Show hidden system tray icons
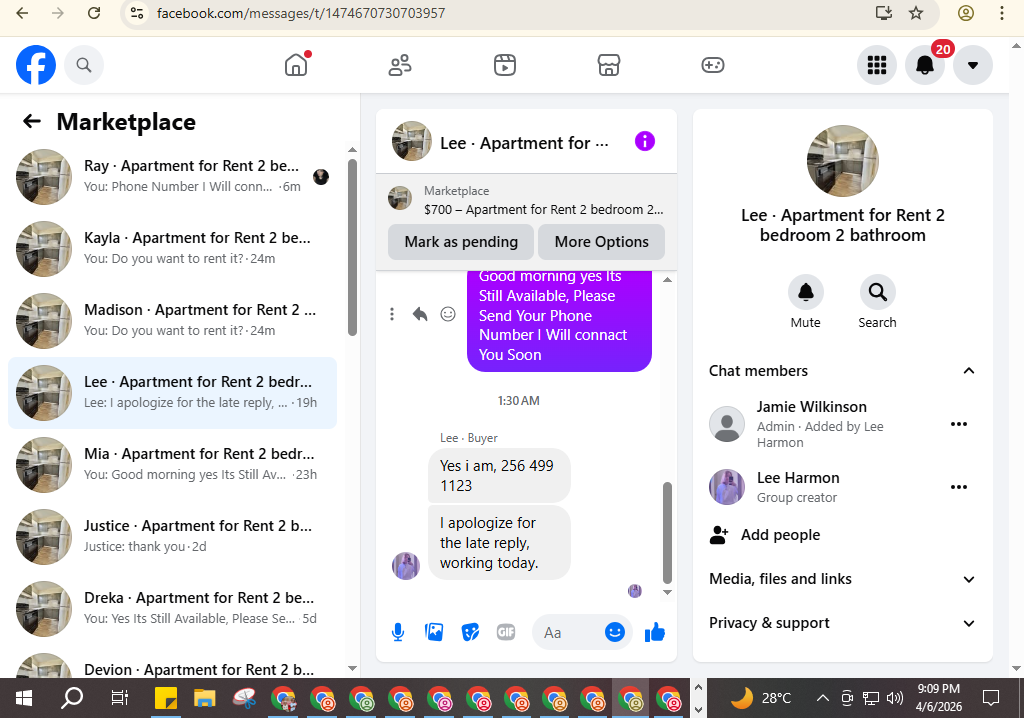The width and height of the screenshot is (1024, 718). [x=823, y=698]
